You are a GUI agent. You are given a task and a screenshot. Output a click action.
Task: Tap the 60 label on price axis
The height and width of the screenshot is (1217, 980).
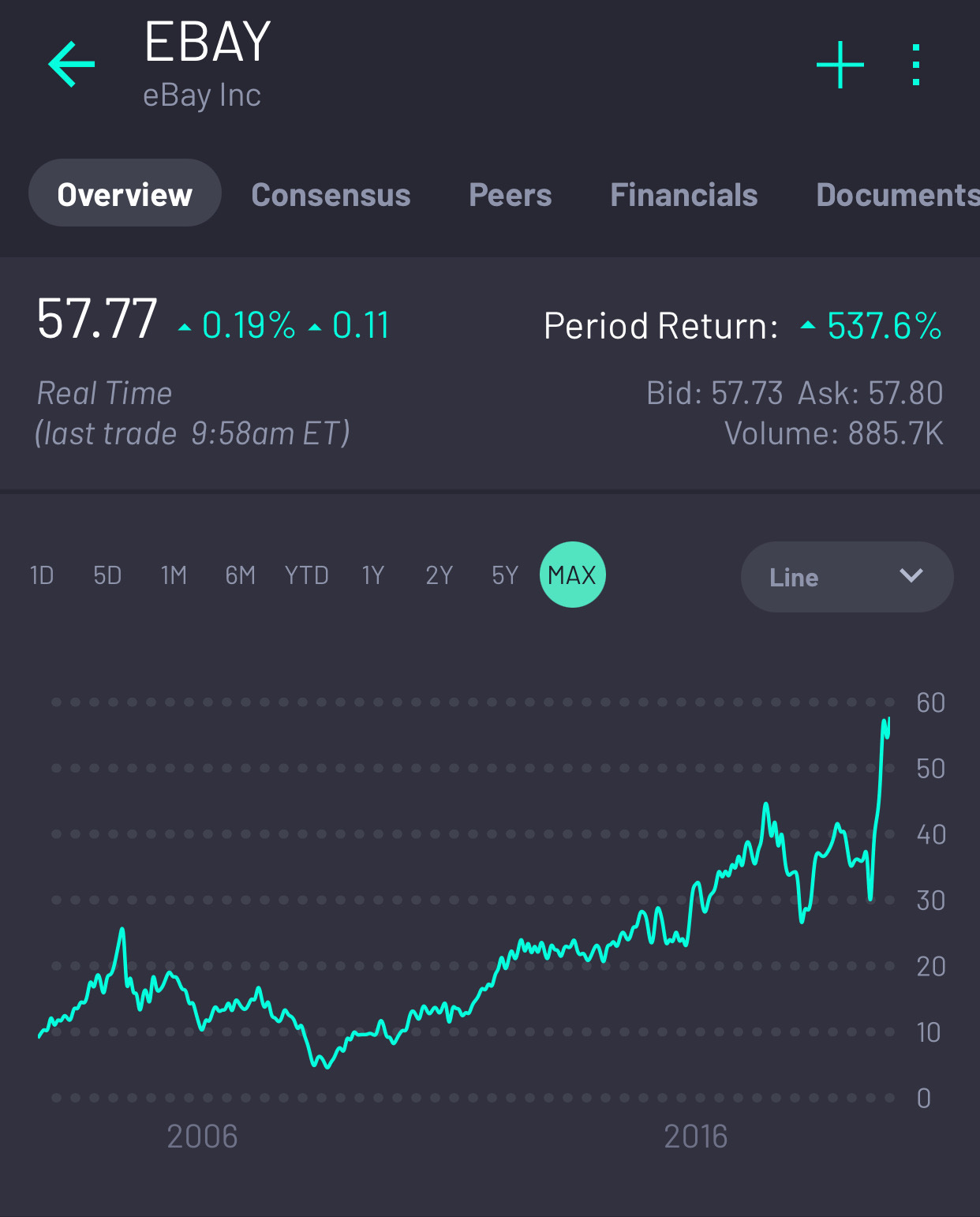(x=931, y=702)
